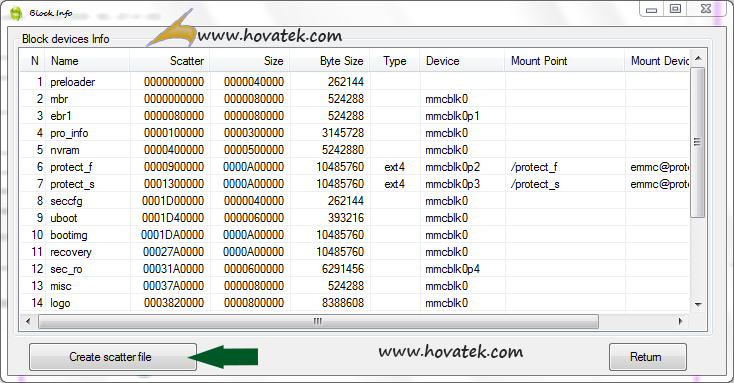Minimize the Block Info window
734x383 pixels.
point(651,9)
